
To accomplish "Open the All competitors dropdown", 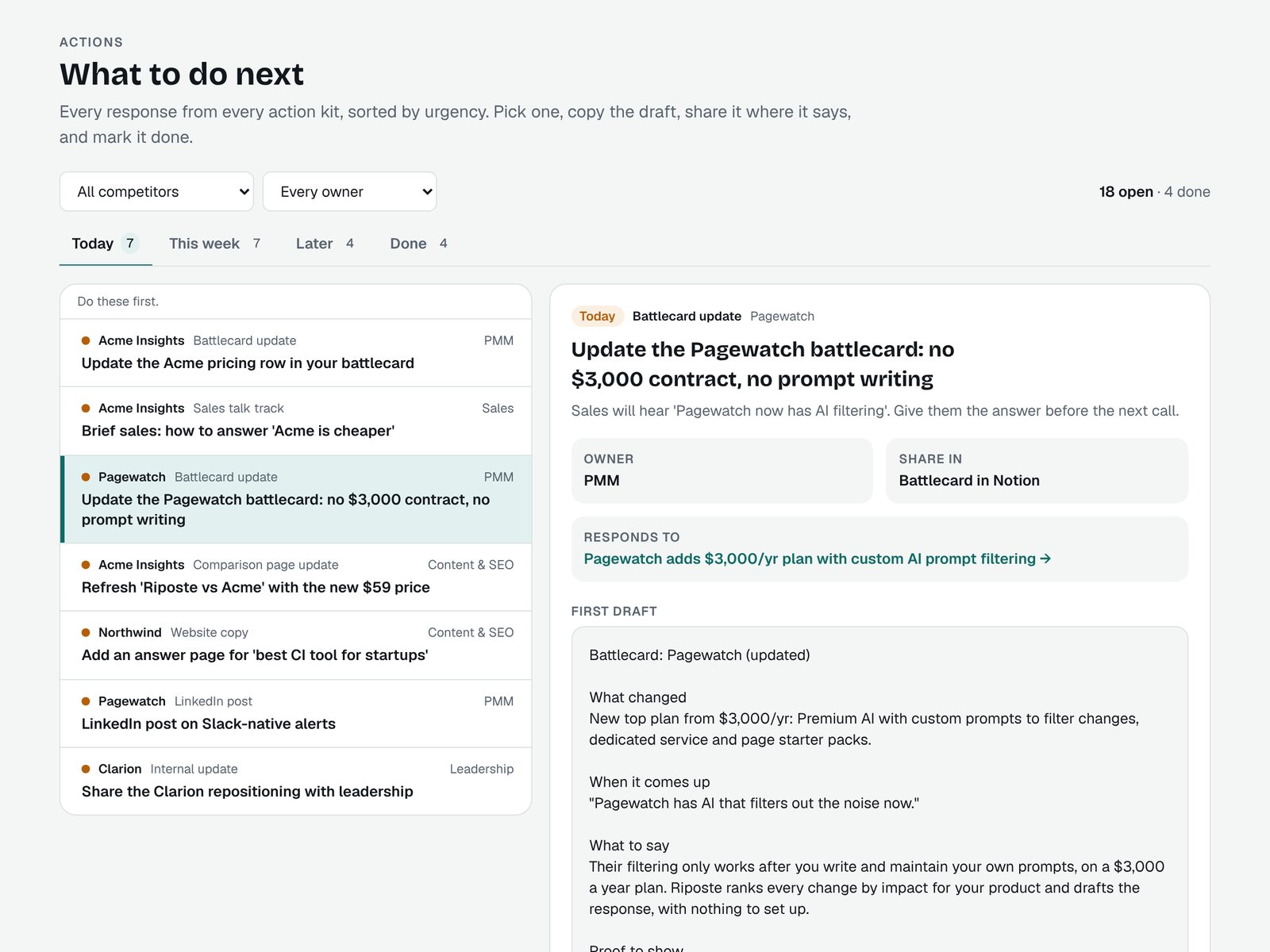I will [x=156, y=192].
